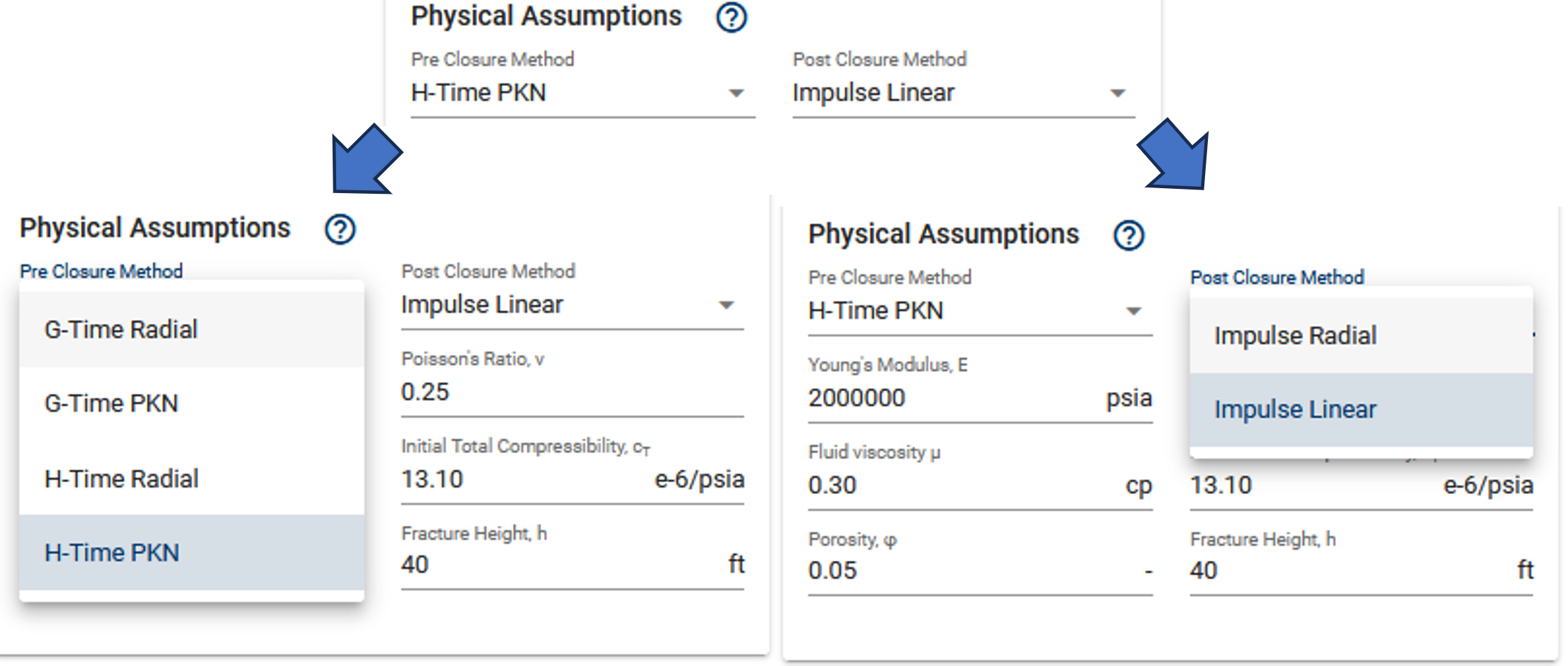Screen dimensions: 1568x666
Task: Expand the top Post Closure Method dropdown arrow
Action: [x=1118, y=93]
